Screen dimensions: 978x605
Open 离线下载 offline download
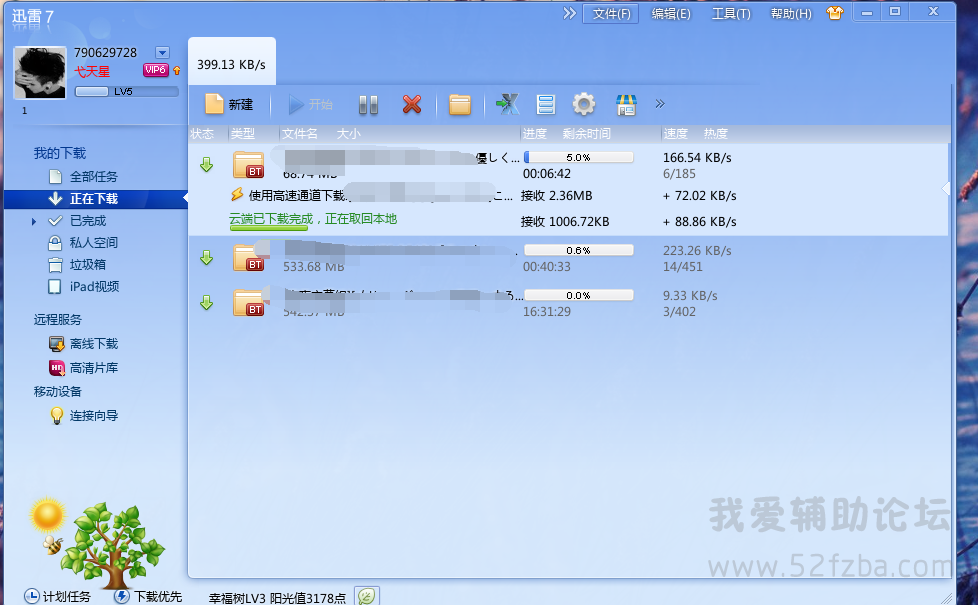pos(94,344)
